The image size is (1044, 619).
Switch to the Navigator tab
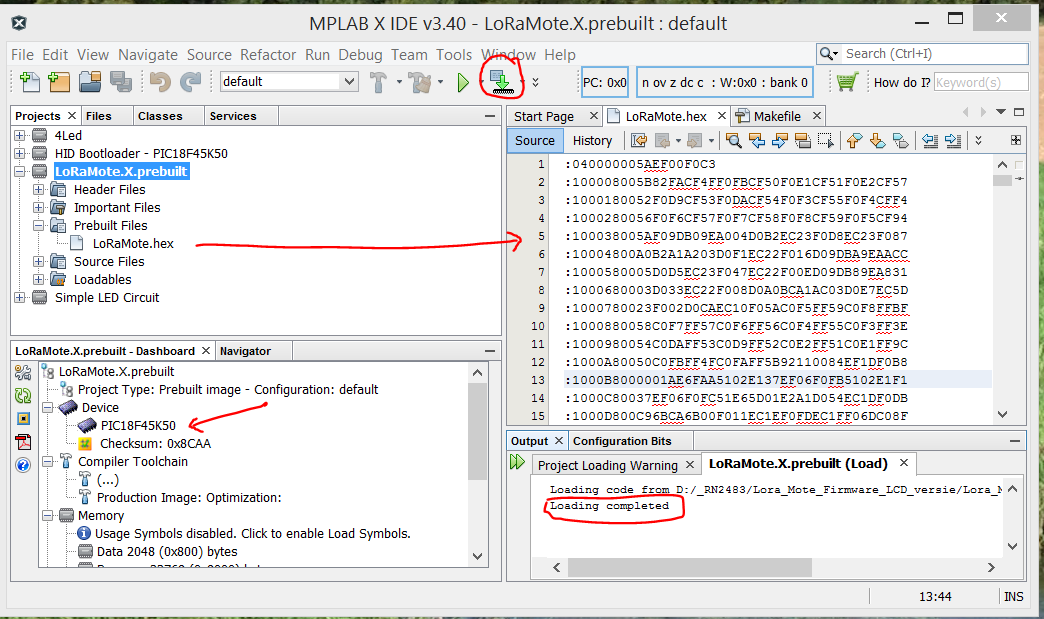click(x=245, y=351)
